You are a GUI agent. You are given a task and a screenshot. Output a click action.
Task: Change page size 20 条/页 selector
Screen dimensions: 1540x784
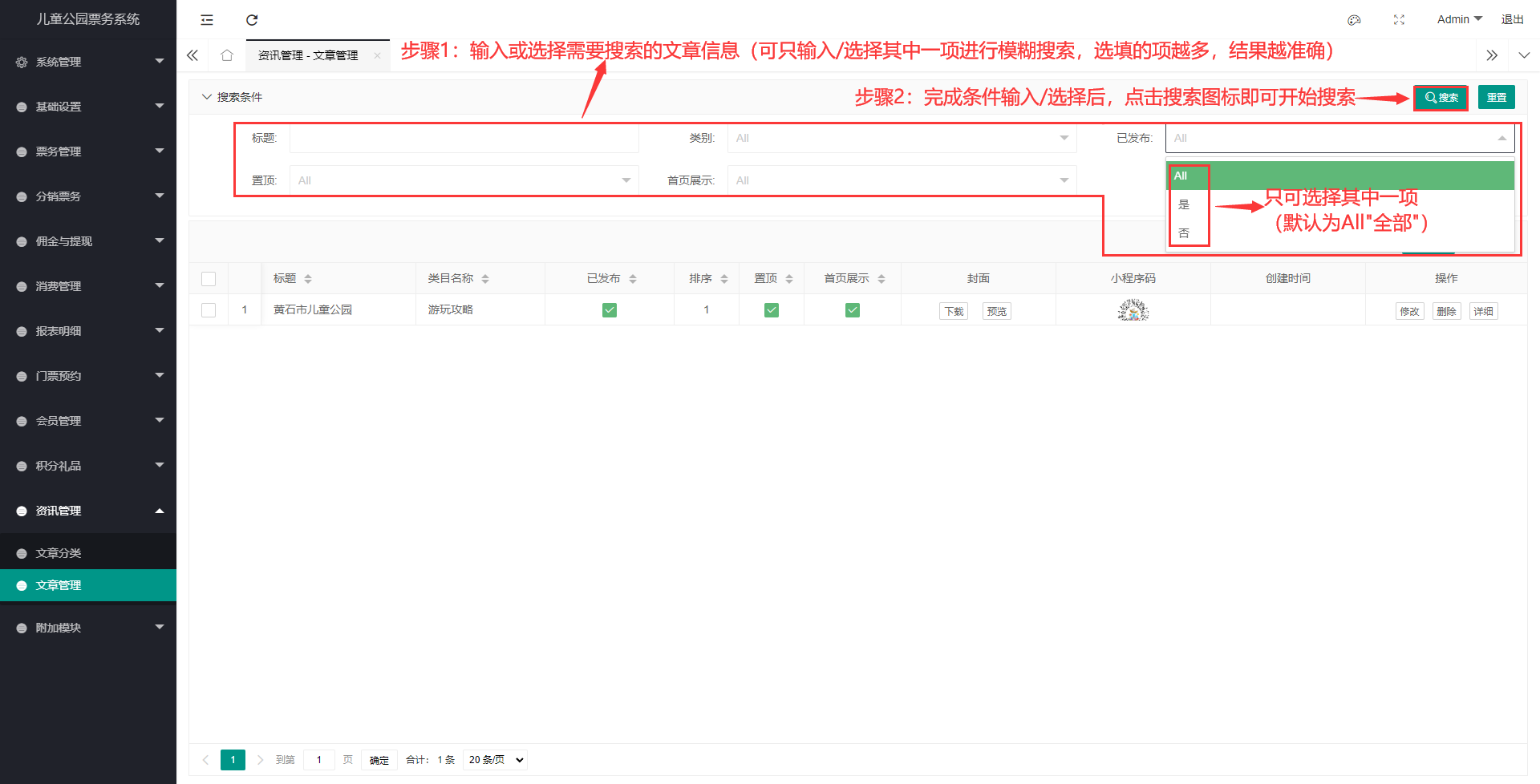pos(496,760)
